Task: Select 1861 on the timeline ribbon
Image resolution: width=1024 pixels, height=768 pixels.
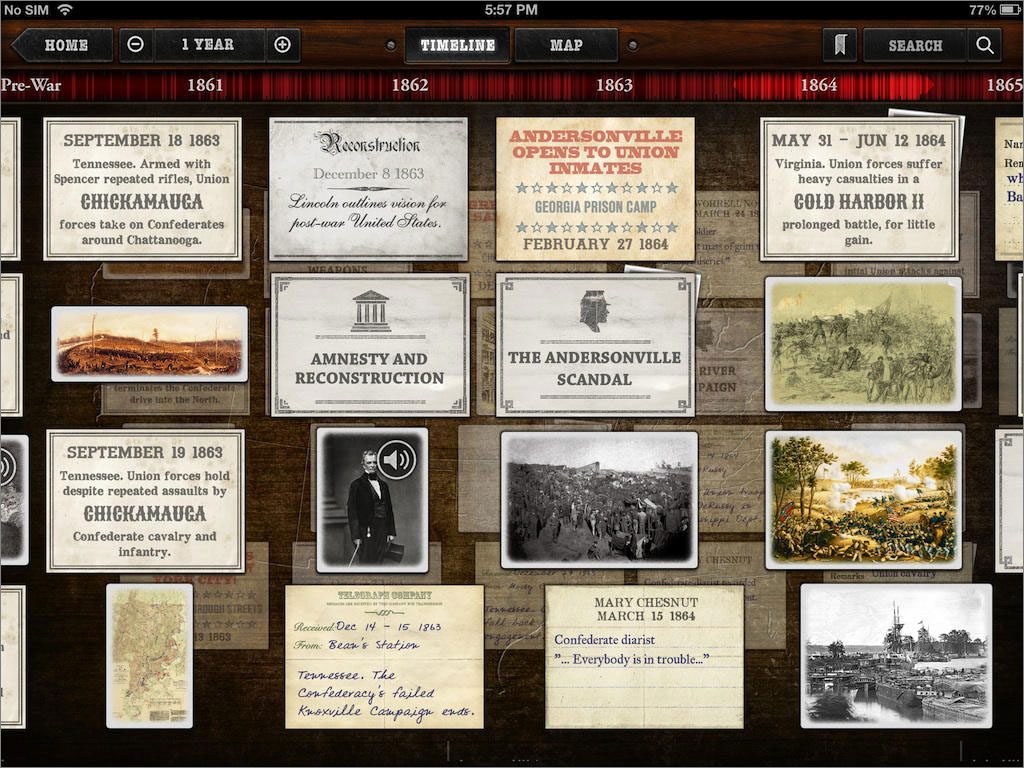Action: tap(205, 85)
